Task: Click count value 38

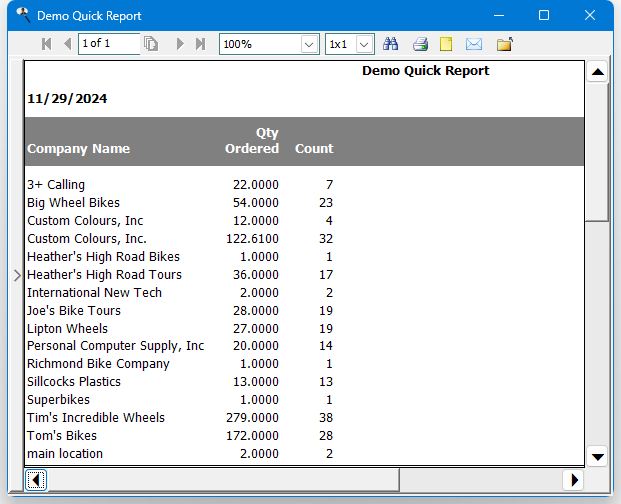Action: [x=326, y=418]
